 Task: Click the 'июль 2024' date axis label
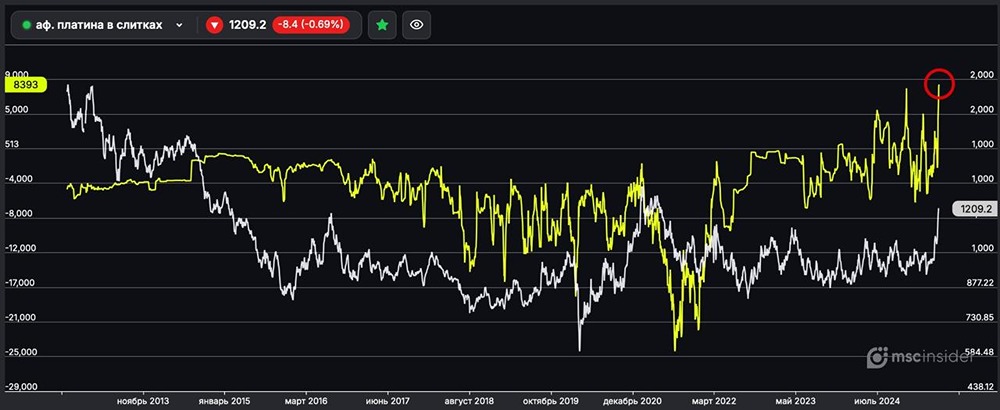coord(876,401)
